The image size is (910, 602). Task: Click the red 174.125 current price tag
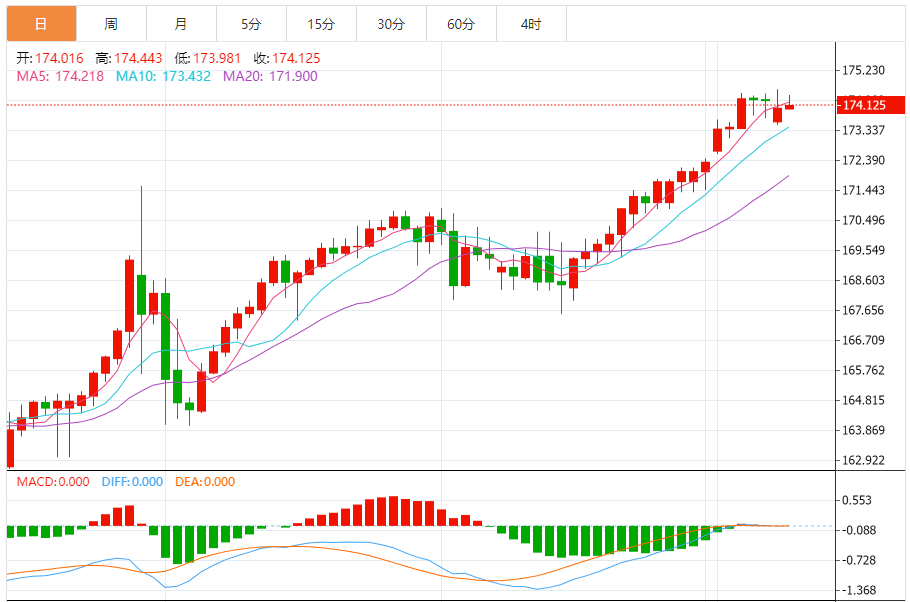click(871, 105)
